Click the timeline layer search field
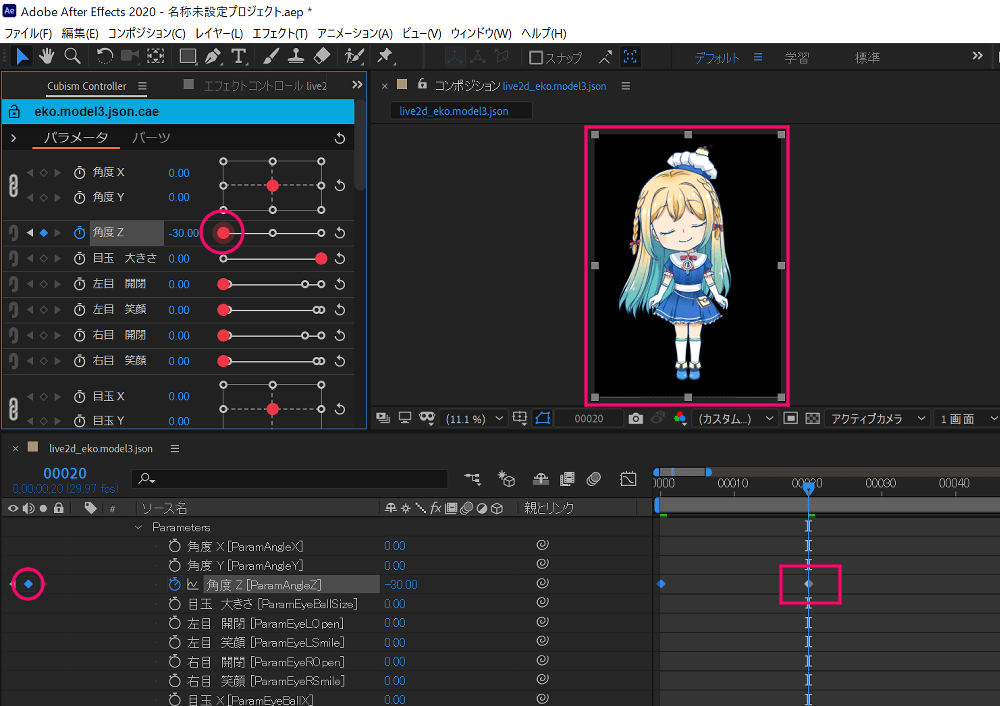Image resolution: width=1000 pixels, height=706 pixels. (x=290, y=478)
